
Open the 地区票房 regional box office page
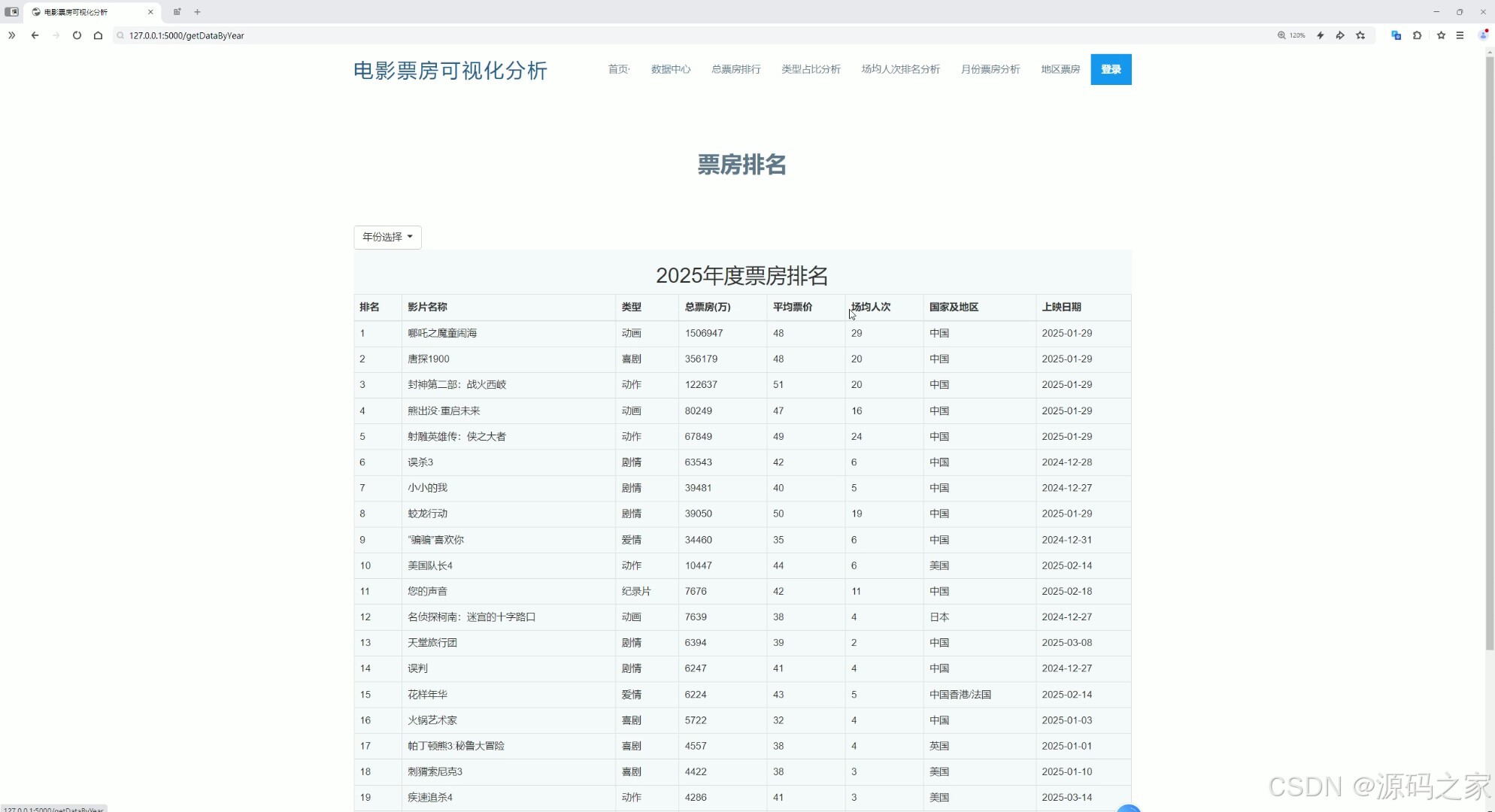(1060, 69)
